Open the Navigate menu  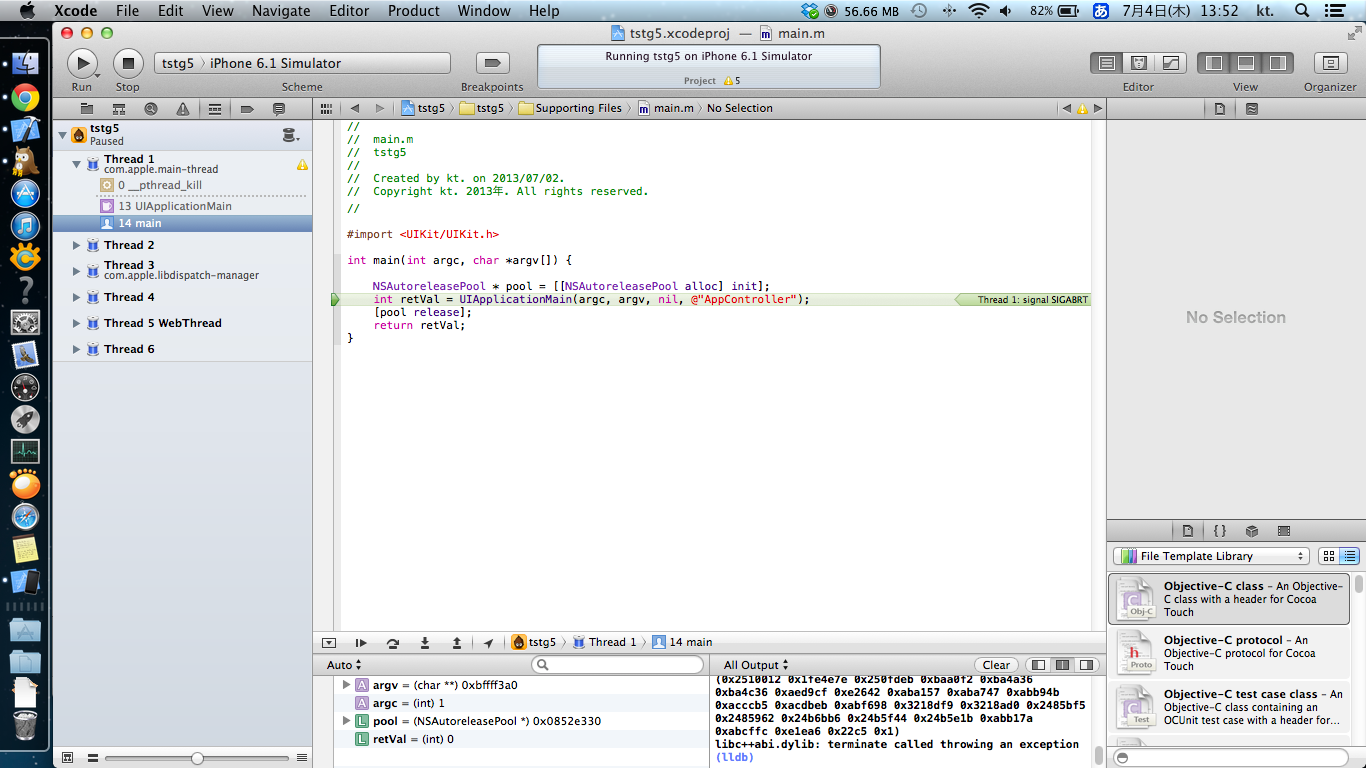281,11
